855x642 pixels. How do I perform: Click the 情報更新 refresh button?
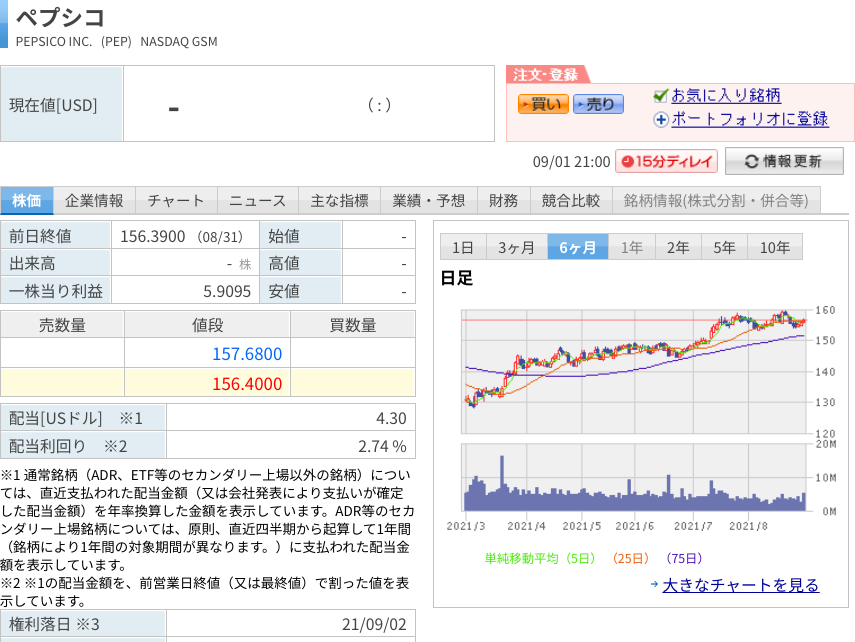pyautogui.click(x=784, y=161)
